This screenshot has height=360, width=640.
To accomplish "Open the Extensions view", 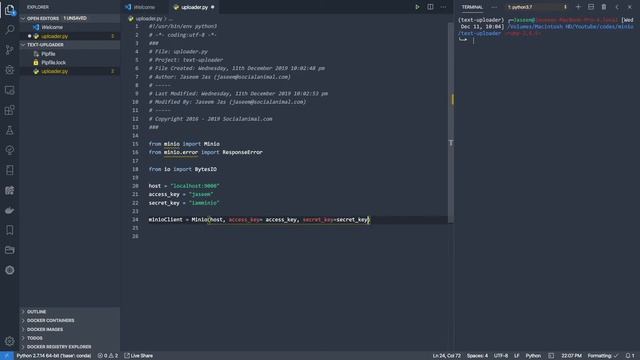I will 10,110.
